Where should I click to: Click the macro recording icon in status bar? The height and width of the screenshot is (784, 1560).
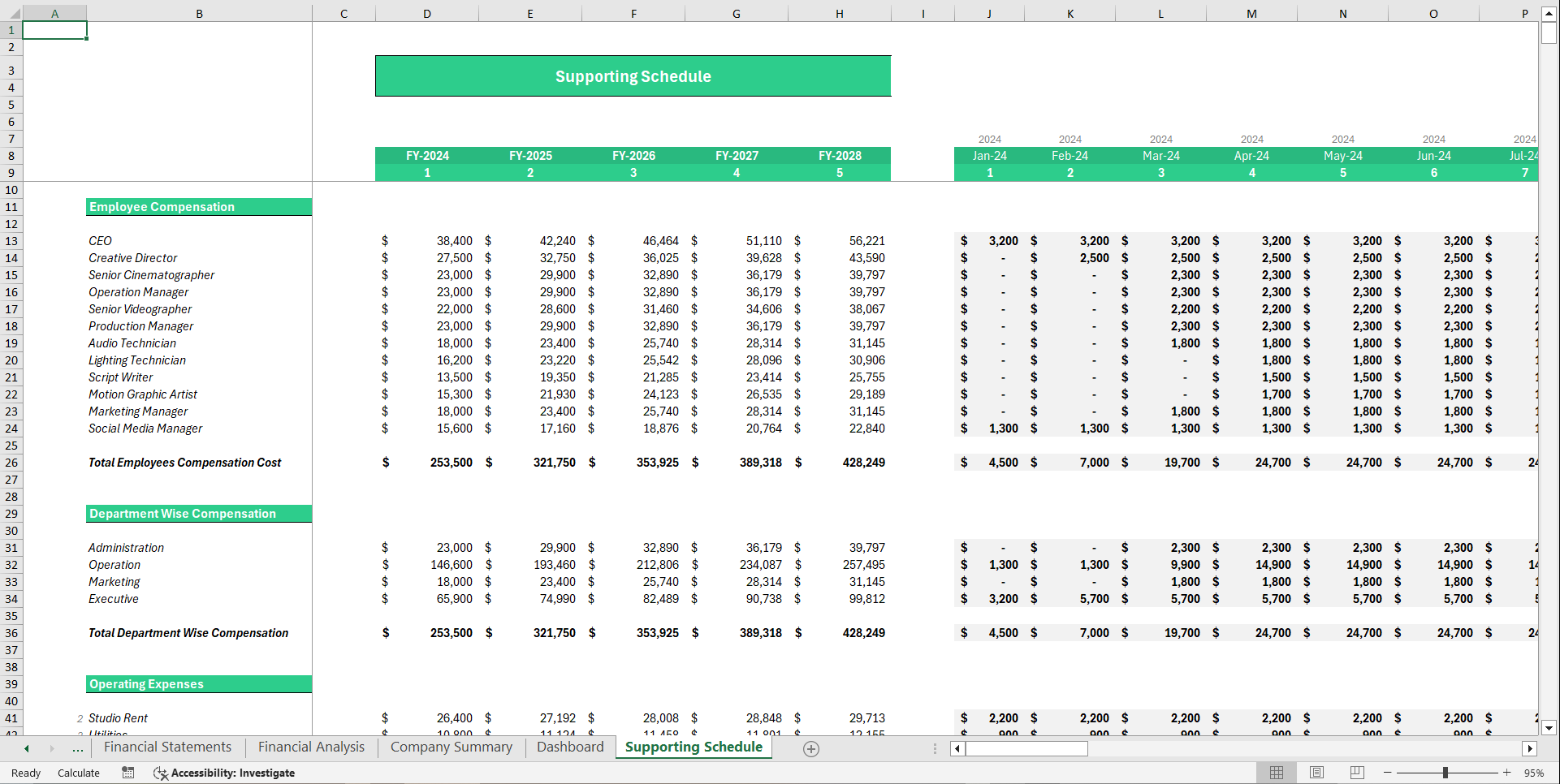coord(127,773)
